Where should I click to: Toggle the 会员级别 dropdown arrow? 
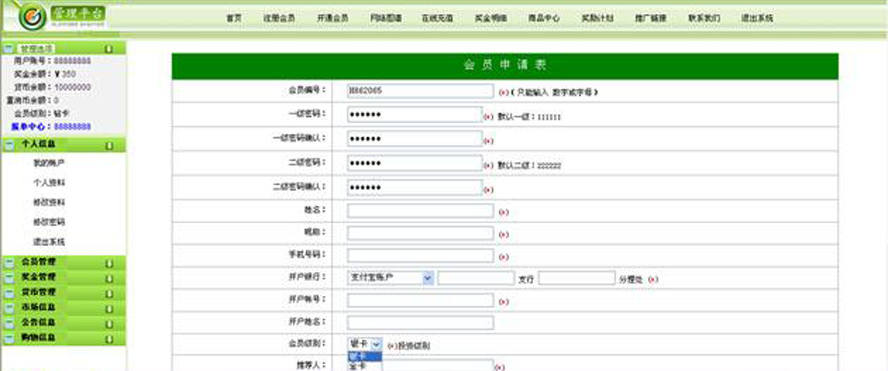click(377, 344)
